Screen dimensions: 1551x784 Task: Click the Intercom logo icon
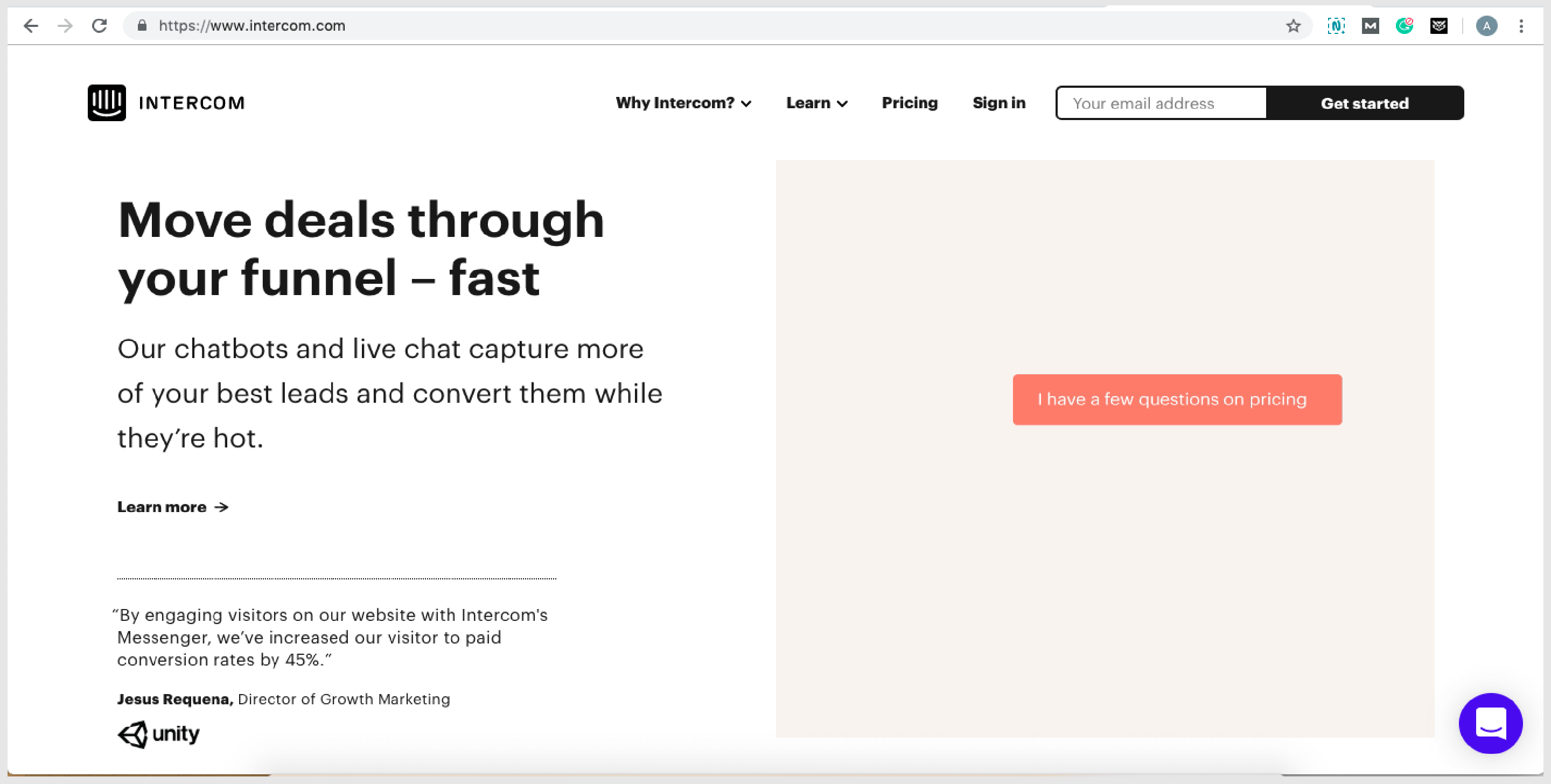[107, 102]
